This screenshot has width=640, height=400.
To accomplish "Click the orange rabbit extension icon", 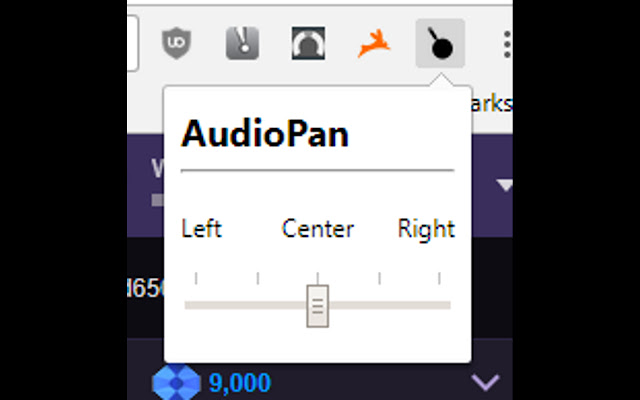I will point(374,43).
